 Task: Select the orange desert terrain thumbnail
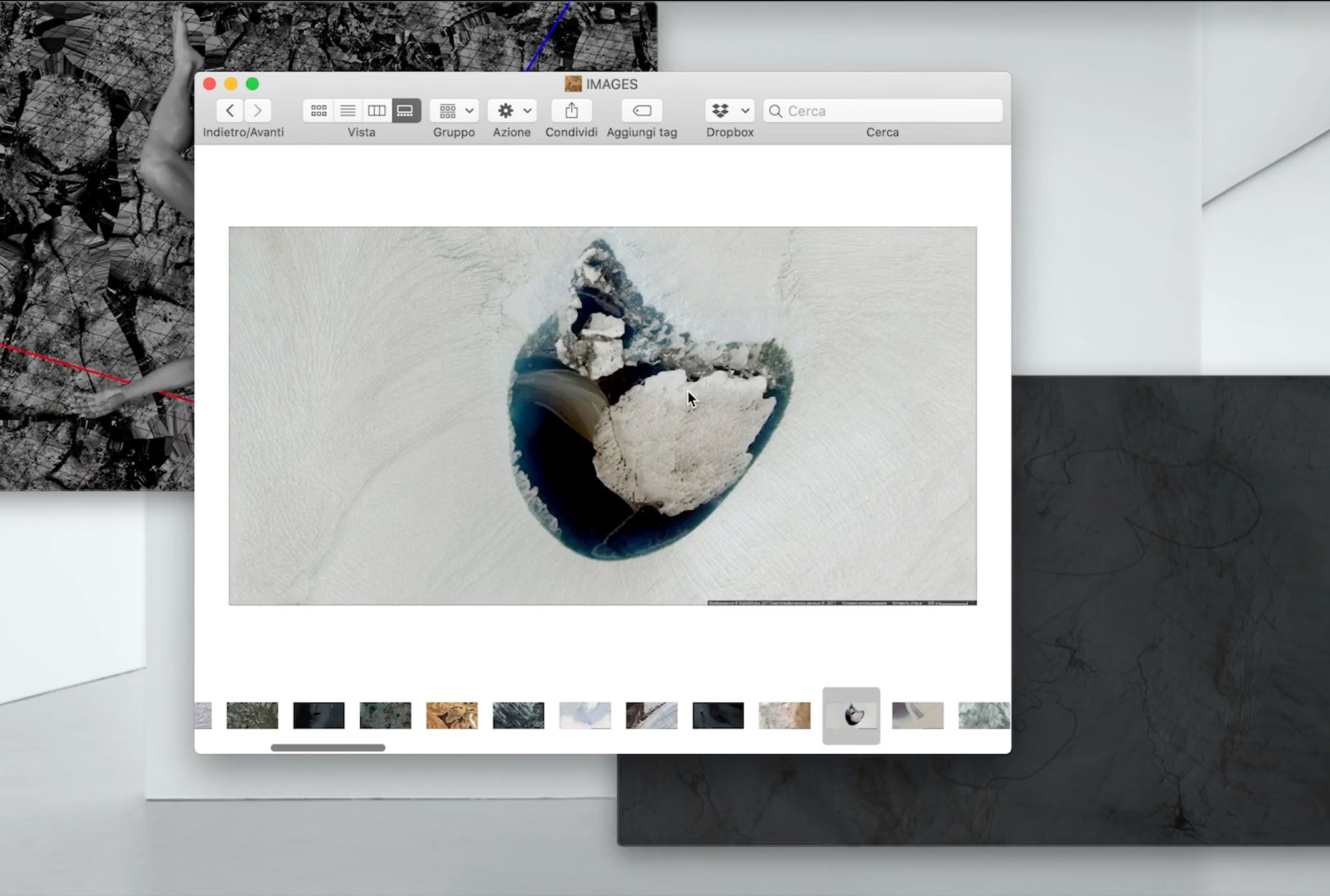(x=452, y=715)
